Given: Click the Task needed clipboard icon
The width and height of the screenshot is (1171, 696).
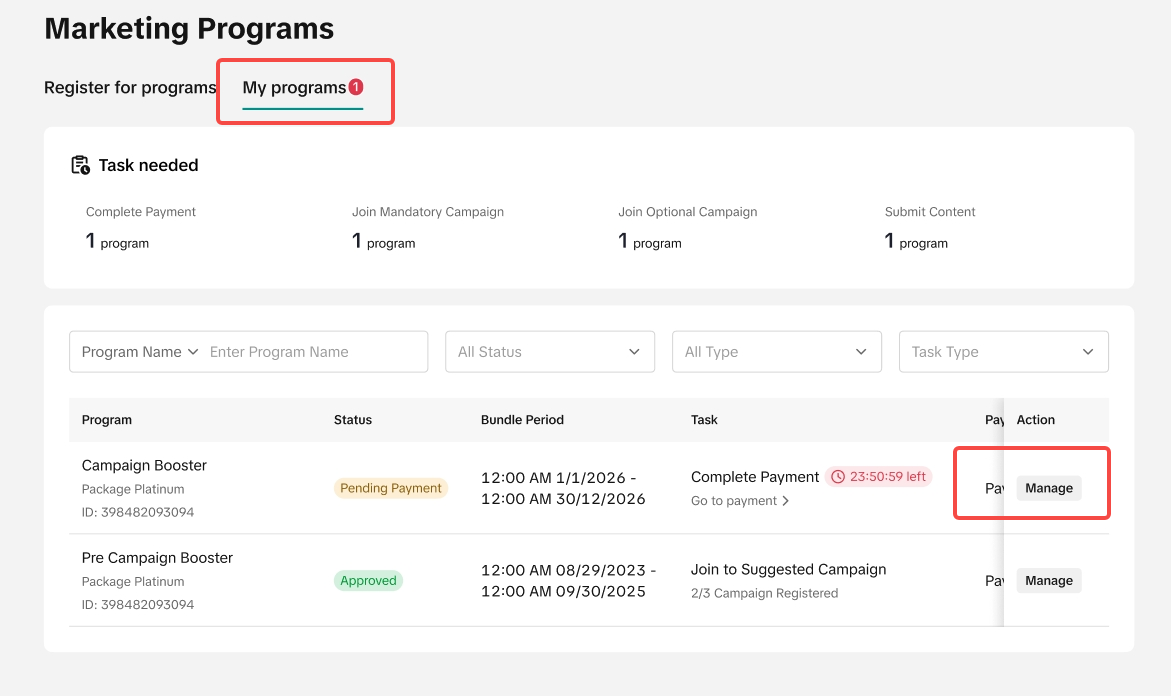Looking at the screenshot, I should pyautogui.click(x=80, y=165).
